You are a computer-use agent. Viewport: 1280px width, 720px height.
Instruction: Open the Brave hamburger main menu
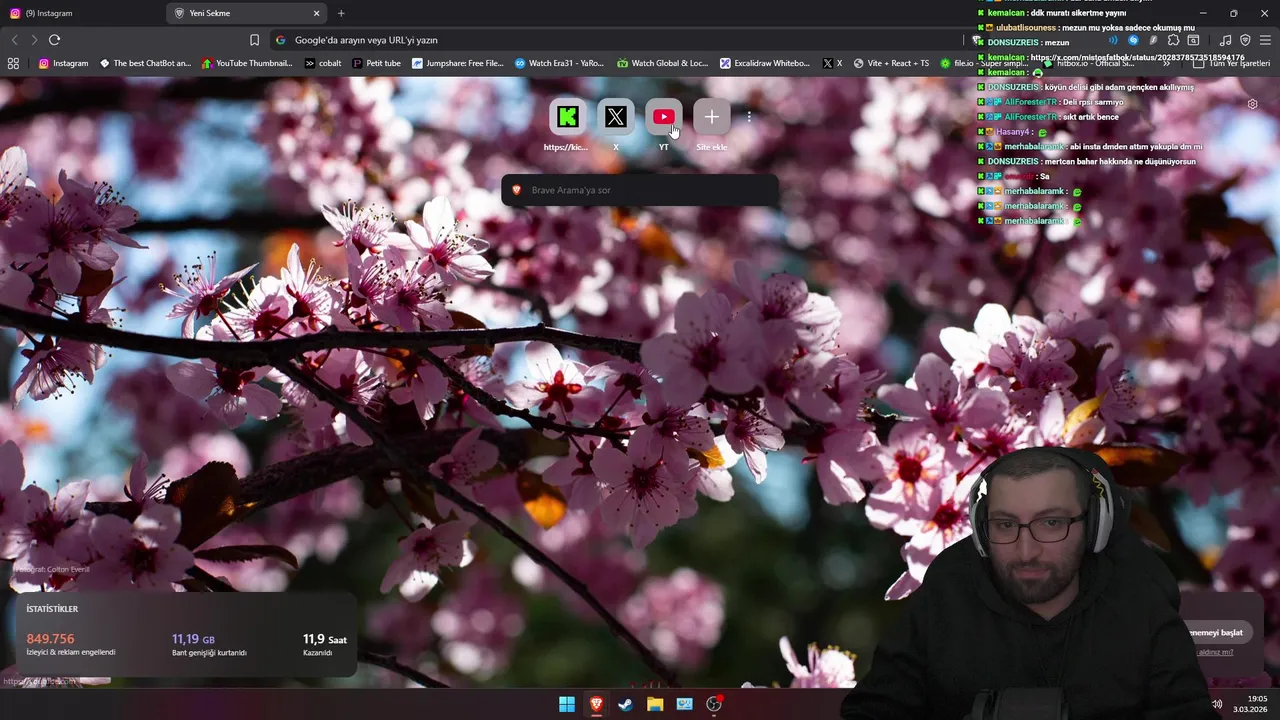pyautogui.click(x=1265, y=40)
